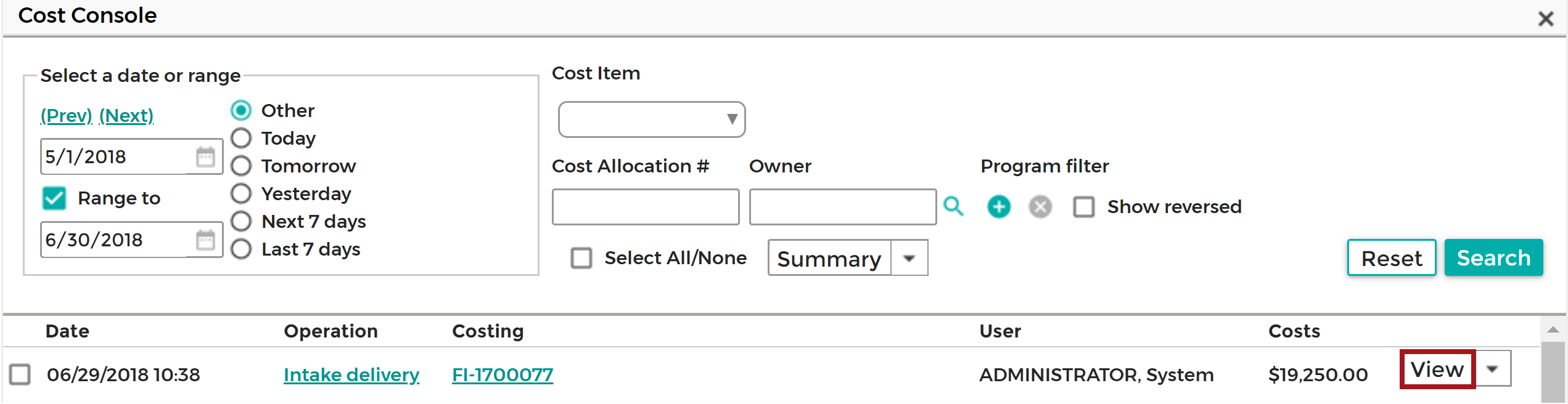Select the Last 7 days radio option
This screenshot has height=404, width=1568.
tap(241, 249)
